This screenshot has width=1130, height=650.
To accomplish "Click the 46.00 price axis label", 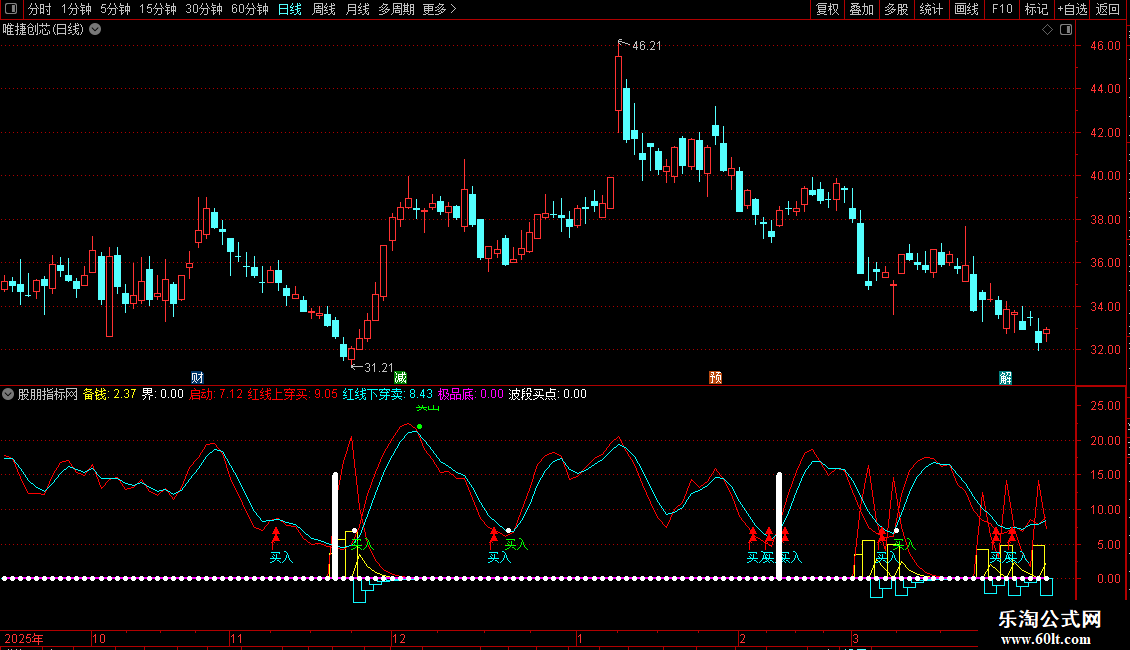I will [x=1105, y=45].
